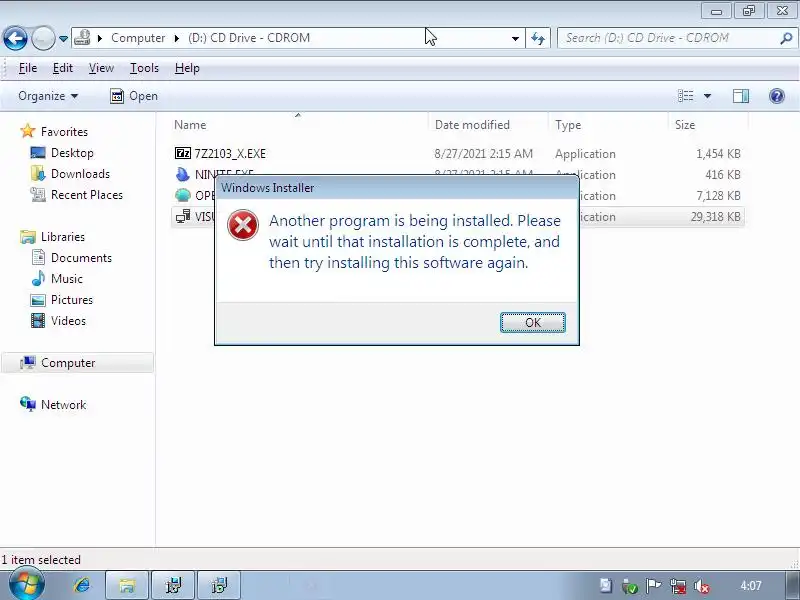800x600 pixels.
Task: Open Desktop under Favorites
Action: [x=72, y=153]
